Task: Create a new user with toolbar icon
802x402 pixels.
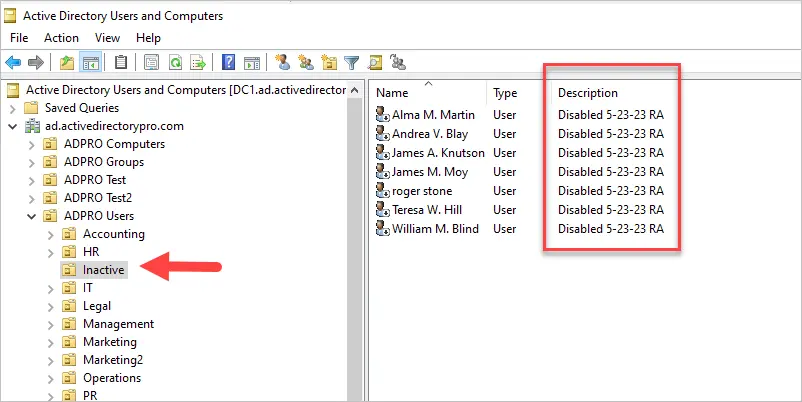Action: point(282,62)
